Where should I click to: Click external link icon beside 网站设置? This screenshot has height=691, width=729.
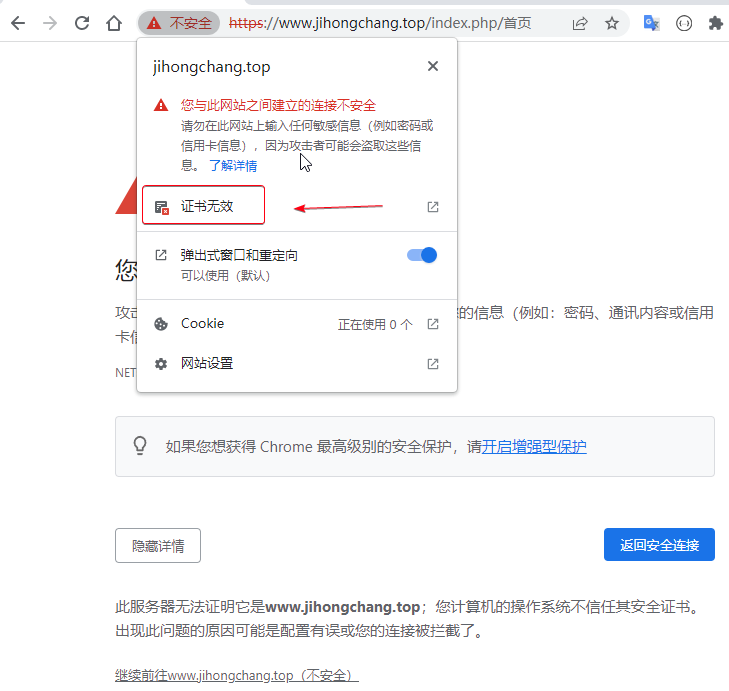click(433, 364)
